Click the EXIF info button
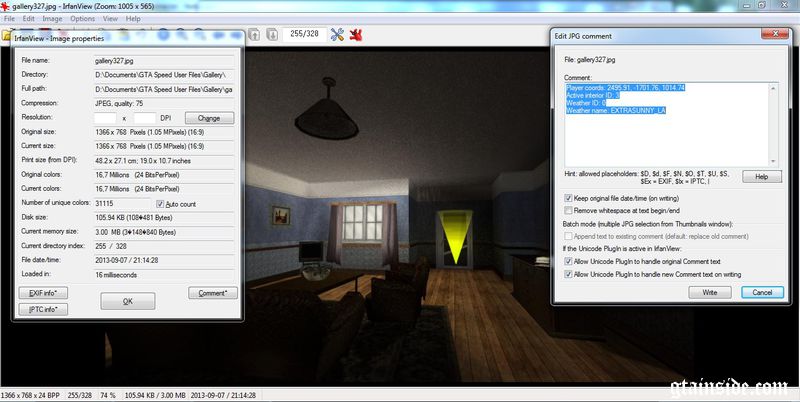800x402 pixels. click(43, 293)
